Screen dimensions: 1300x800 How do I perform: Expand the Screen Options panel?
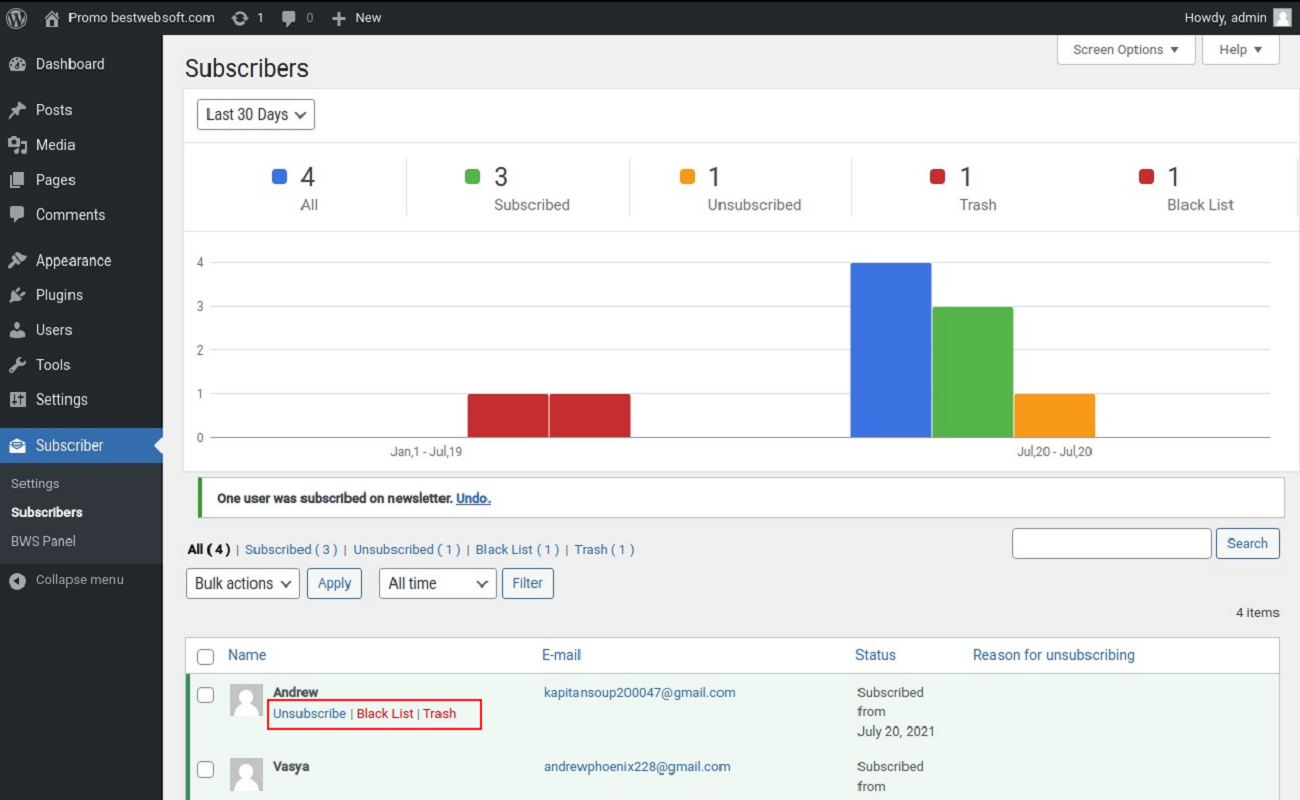pos(1126,50)
